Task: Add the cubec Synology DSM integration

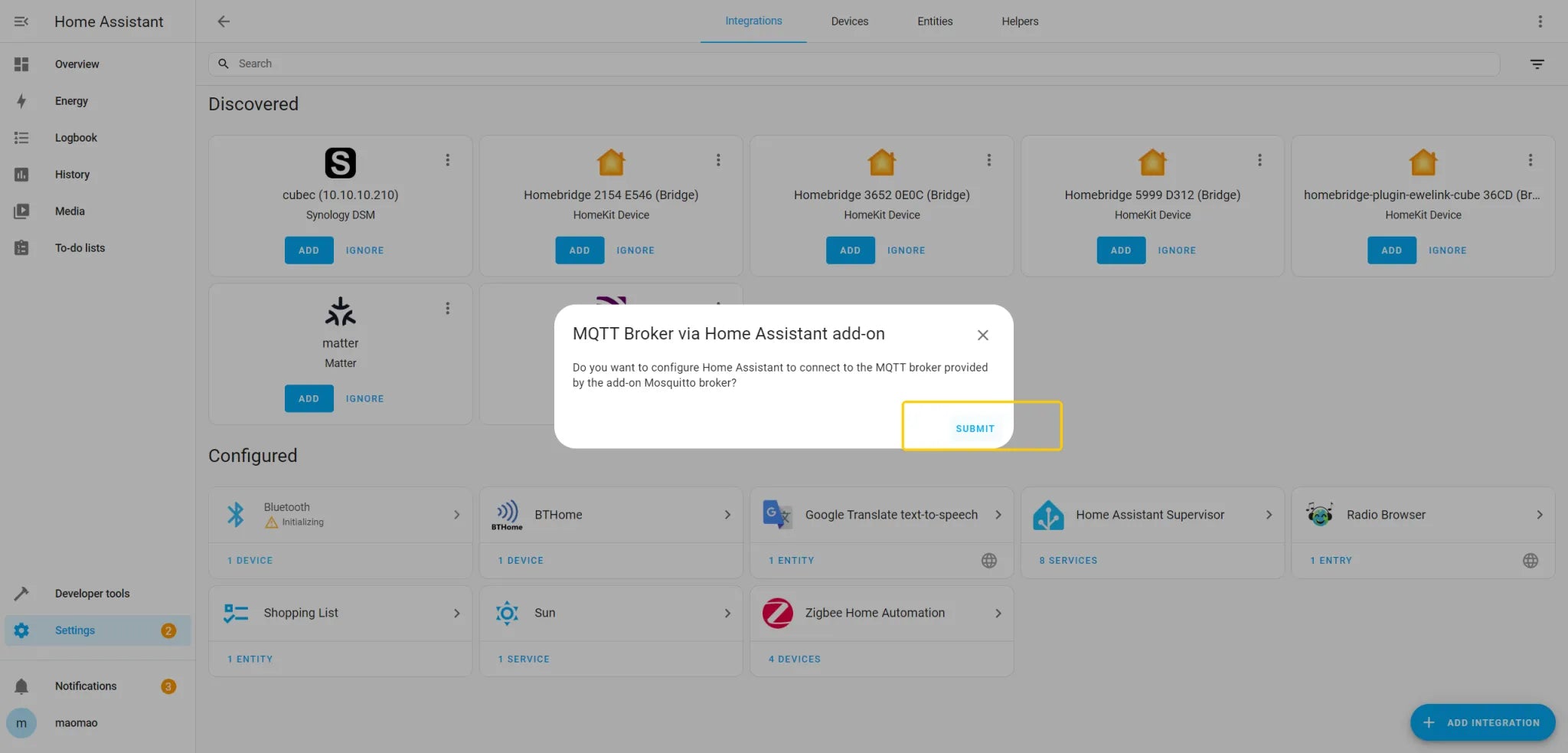Action: pyautogui.click(x=309, y=250)
